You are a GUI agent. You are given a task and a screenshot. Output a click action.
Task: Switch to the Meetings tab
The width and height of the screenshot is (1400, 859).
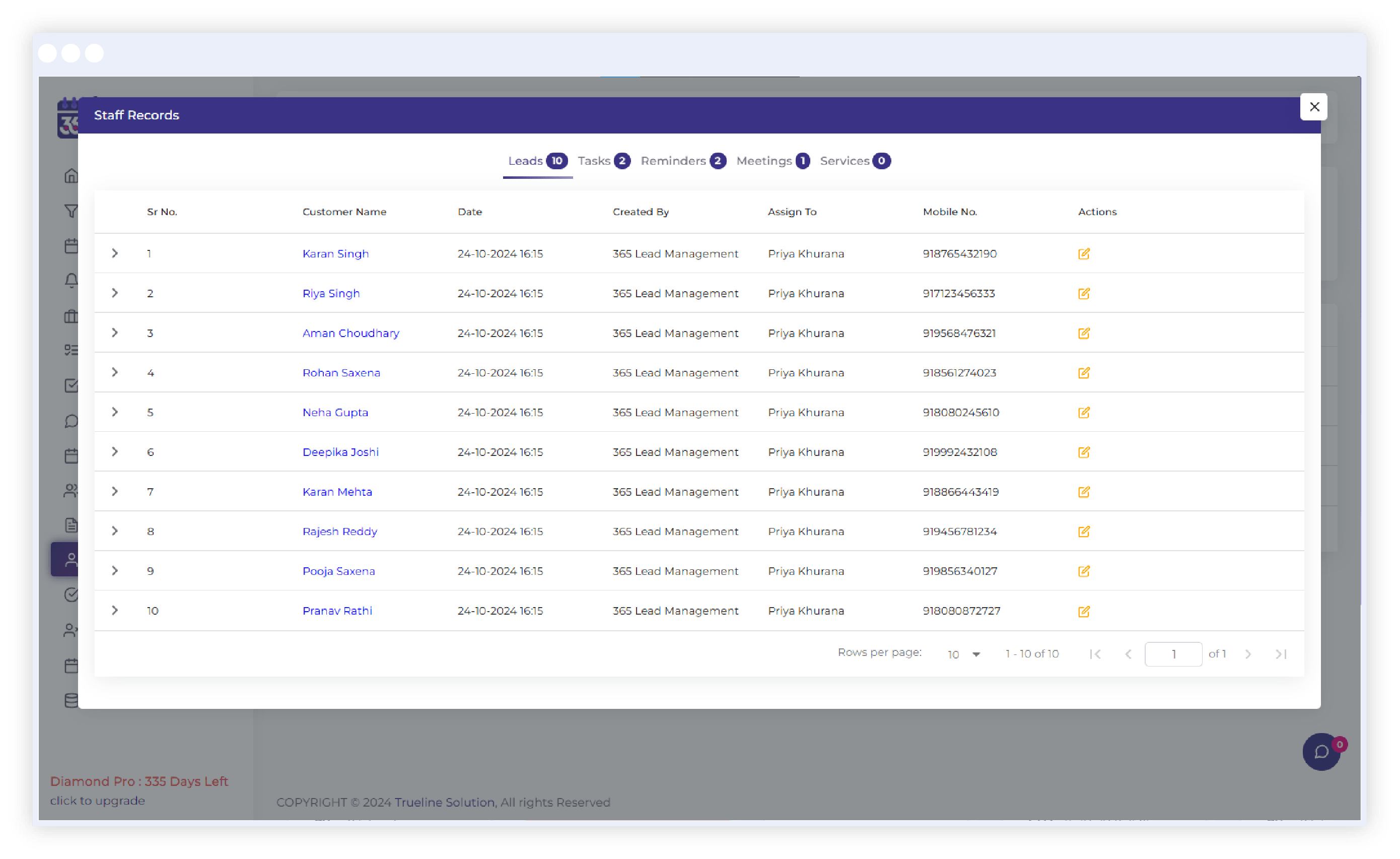(773, 161)
